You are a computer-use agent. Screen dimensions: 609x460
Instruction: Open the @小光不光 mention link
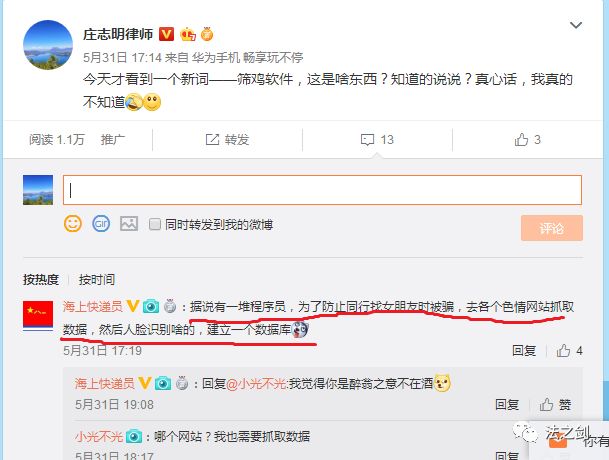click(x=256, y=384)
